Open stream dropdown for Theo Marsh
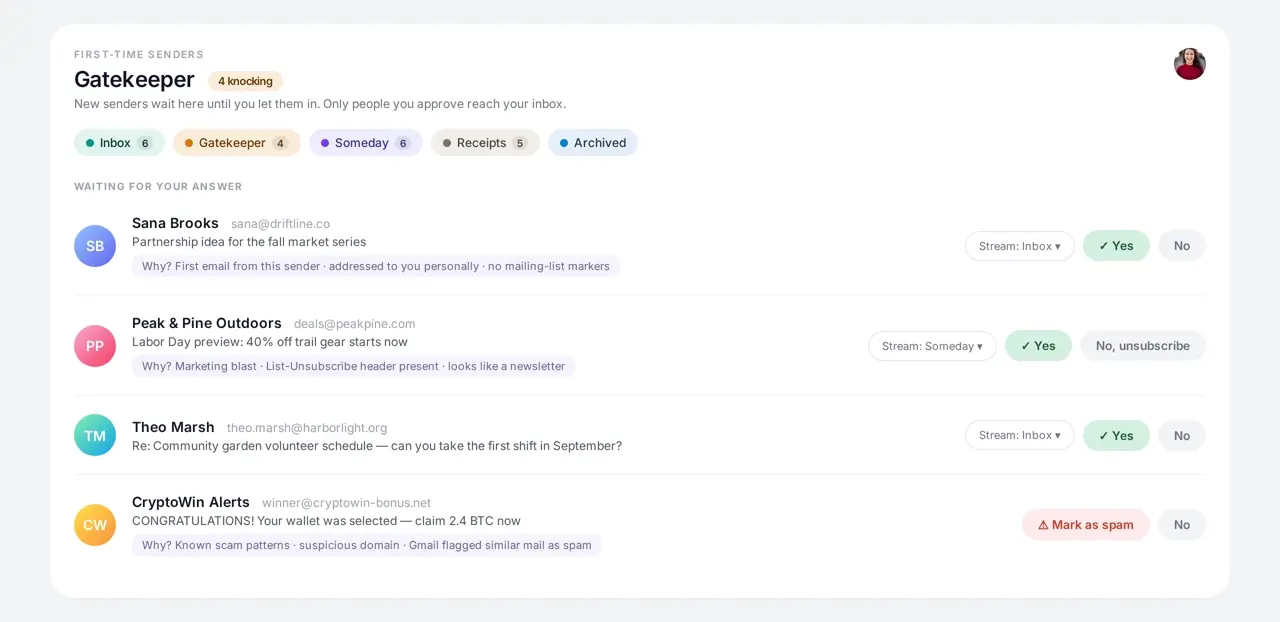 pos(1020,435)
